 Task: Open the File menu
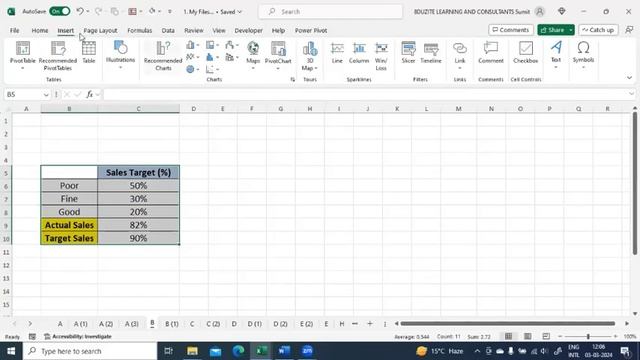[14, 30]
